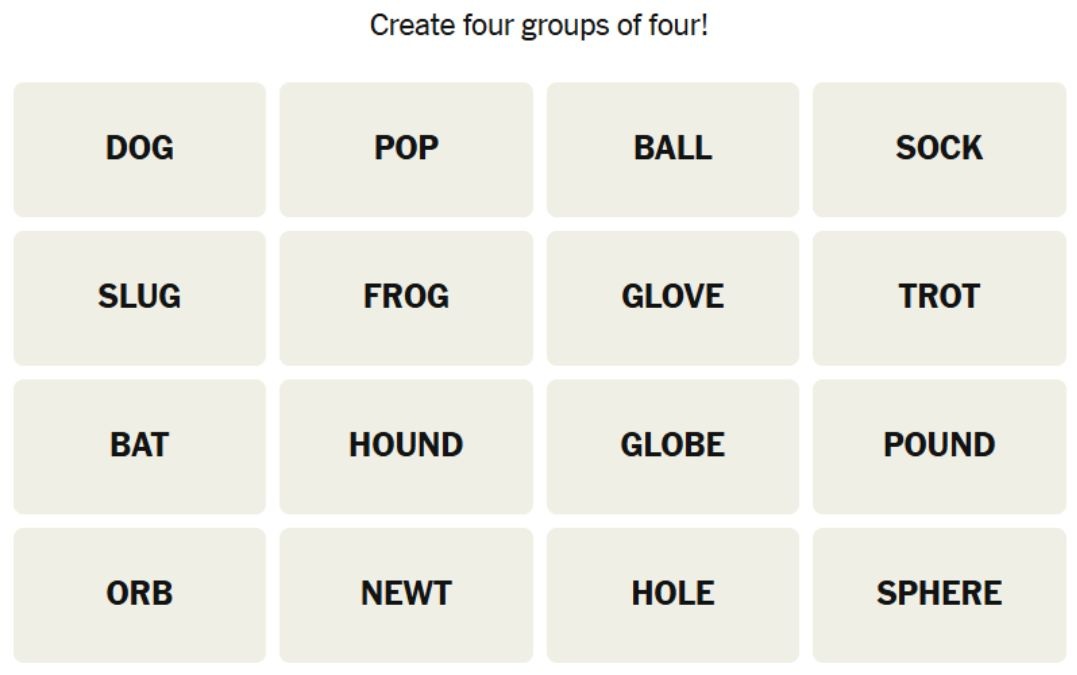Choose the GLOBE word card

[673, 446]
